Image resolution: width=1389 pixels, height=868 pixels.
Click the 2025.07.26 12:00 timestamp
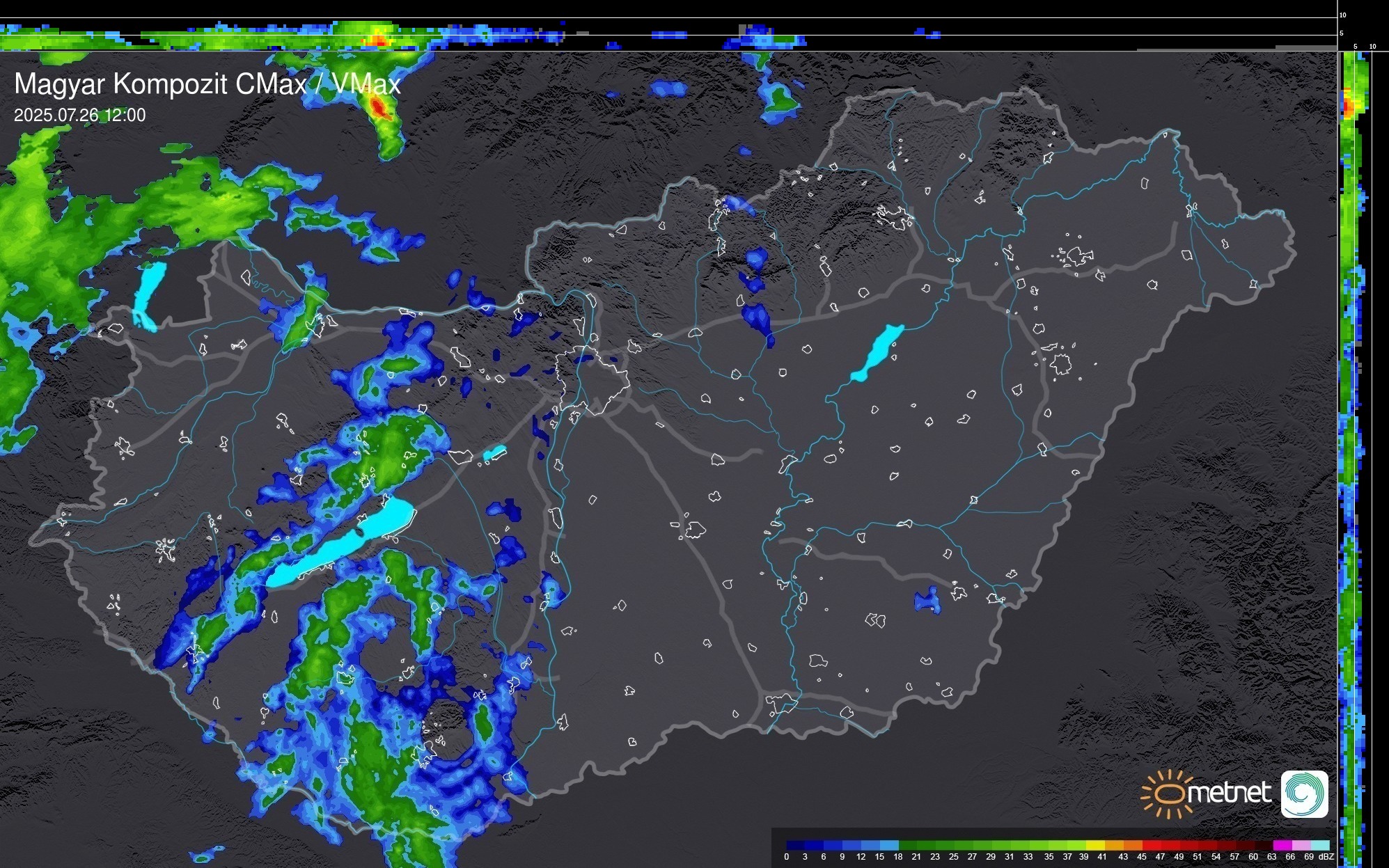[x=79, y=116]
